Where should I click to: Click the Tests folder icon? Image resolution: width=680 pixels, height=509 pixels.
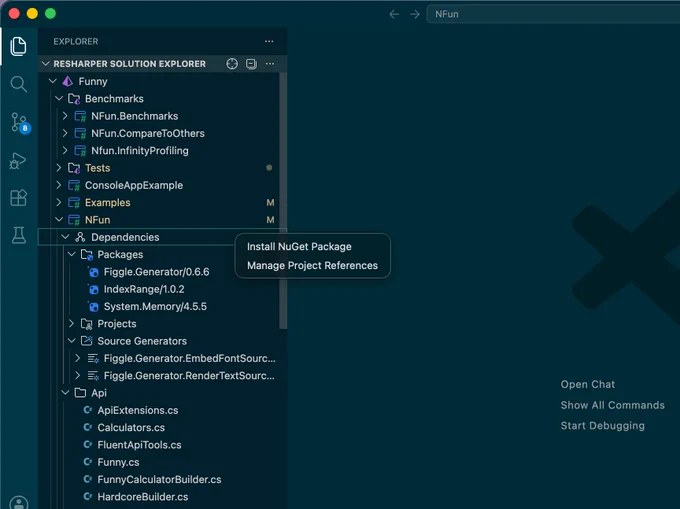[74, 168]
